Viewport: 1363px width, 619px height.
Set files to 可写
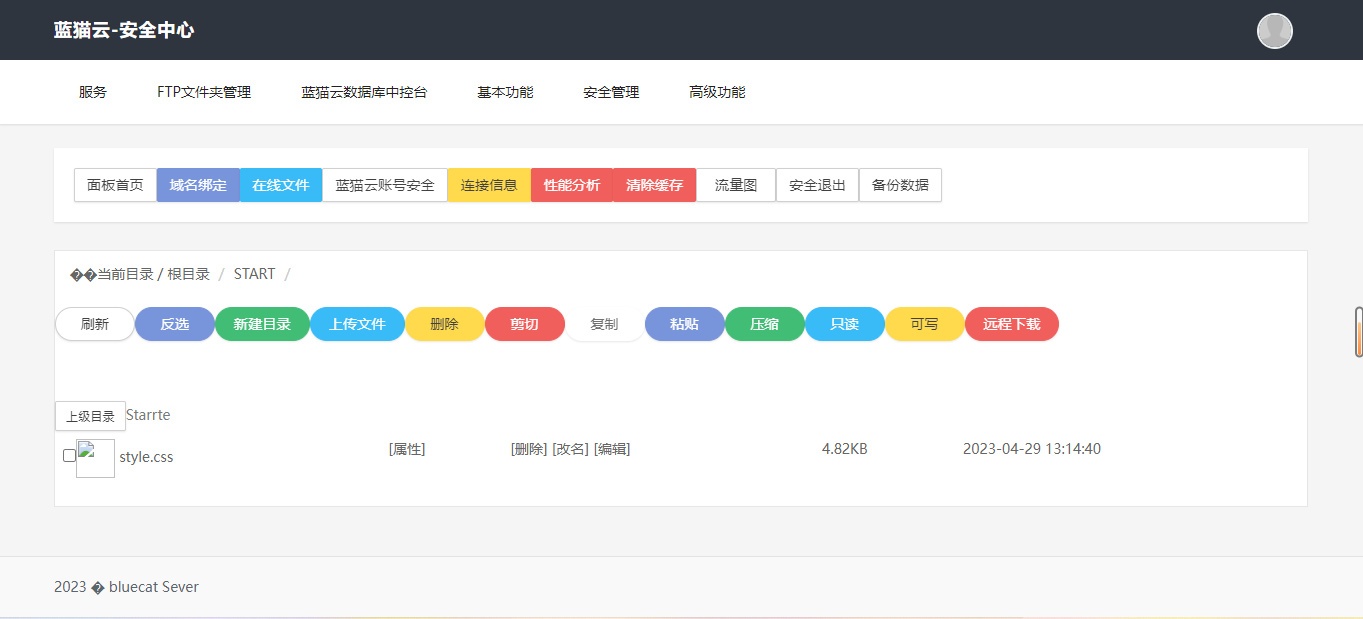pyautogui.click(x=925, y=324)
